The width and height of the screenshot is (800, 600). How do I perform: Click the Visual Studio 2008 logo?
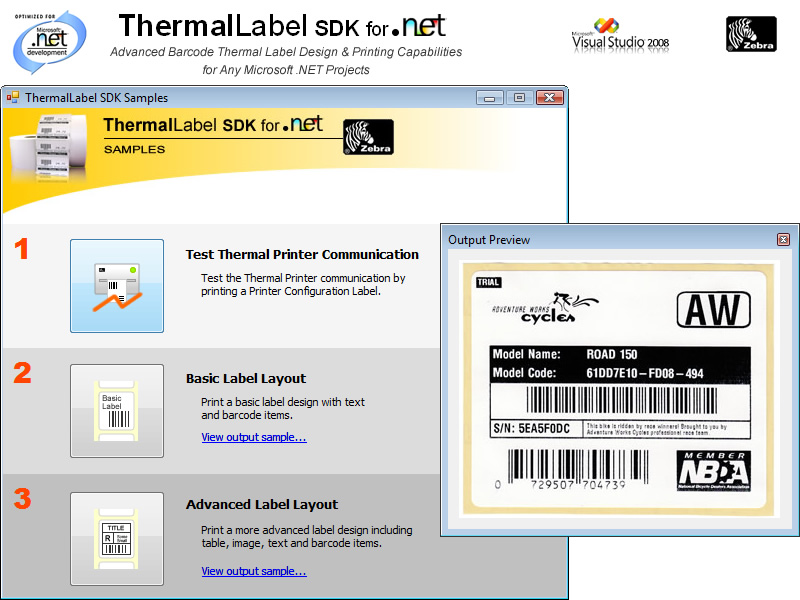pos(620,35)
